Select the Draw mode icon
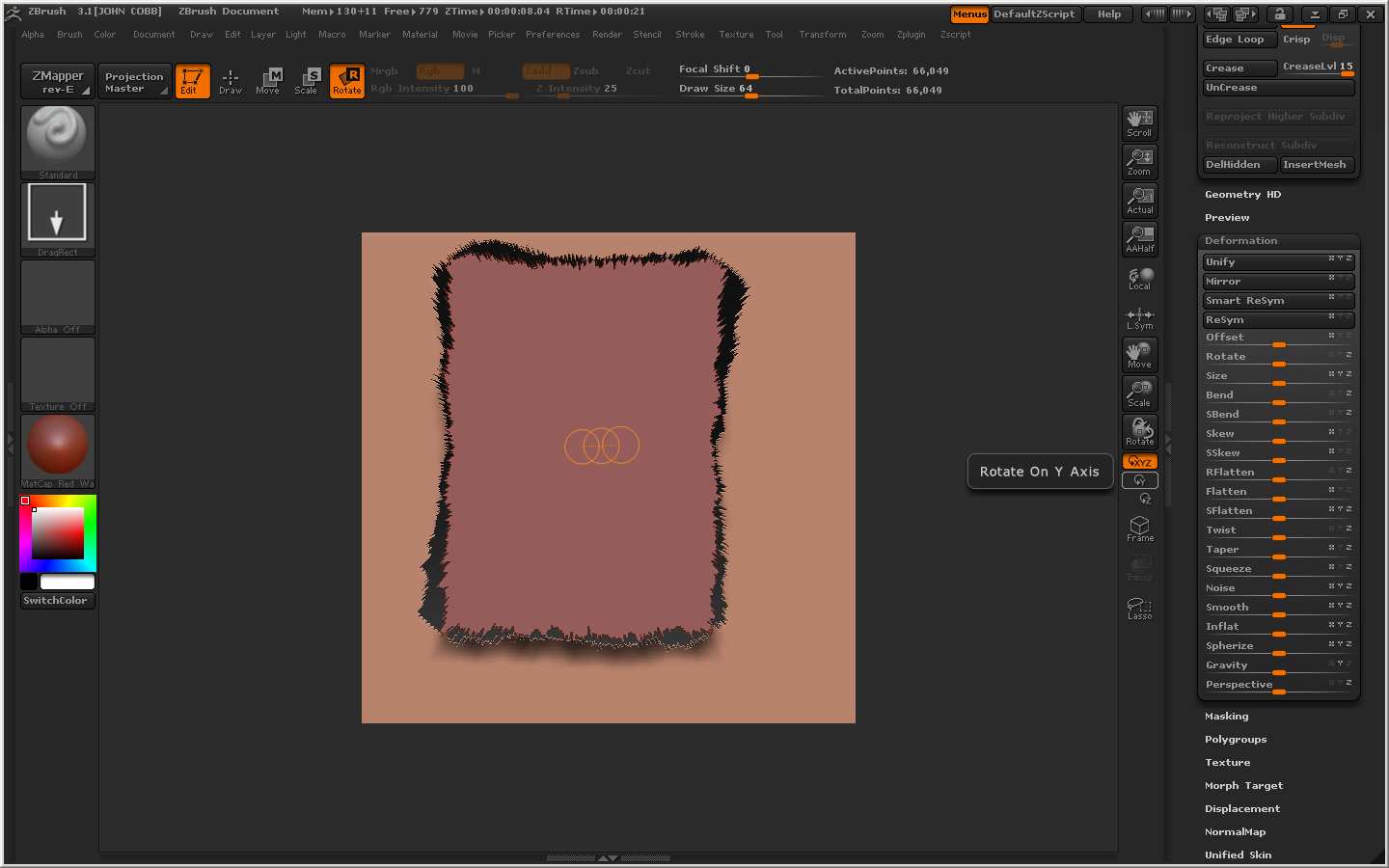The height and width of the screenshot is (868, 1389). coord(231,81)
